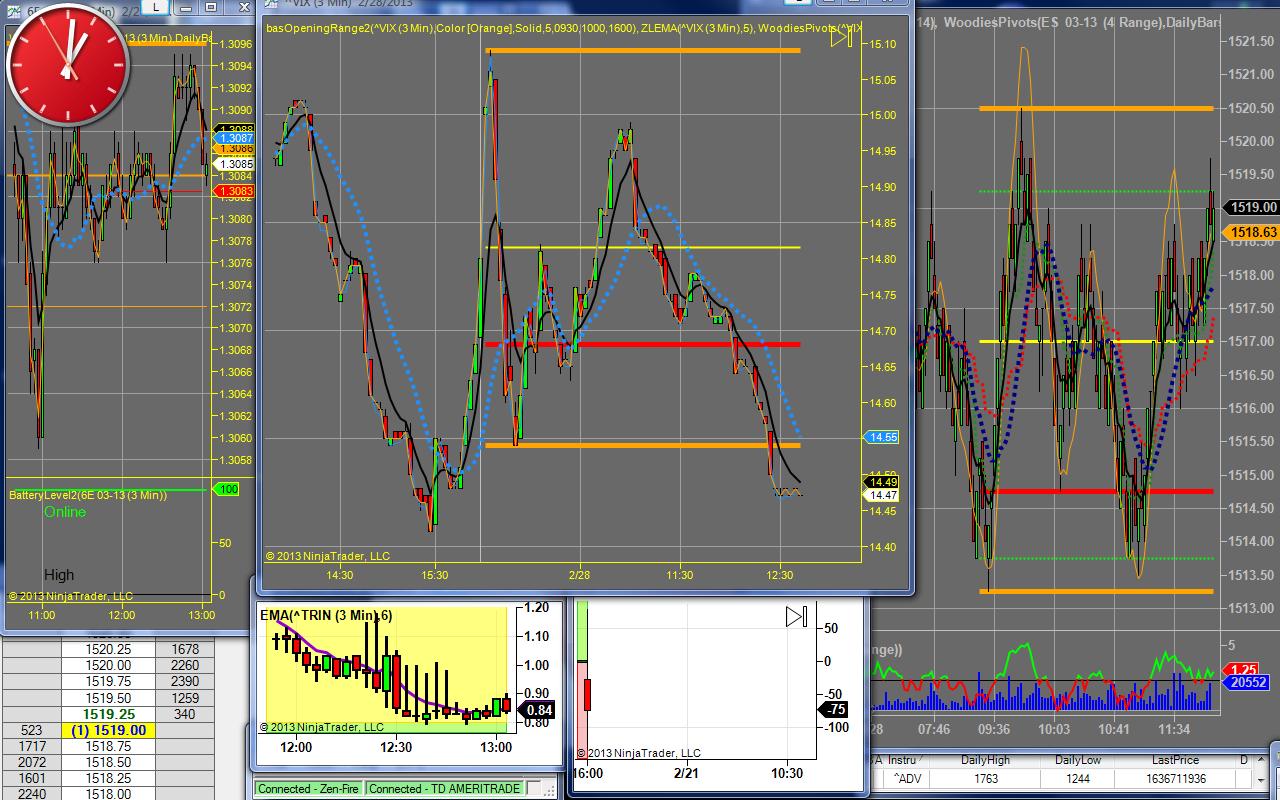
Task: Click the -75 value marker on white chart
Action: pos(834,710)
